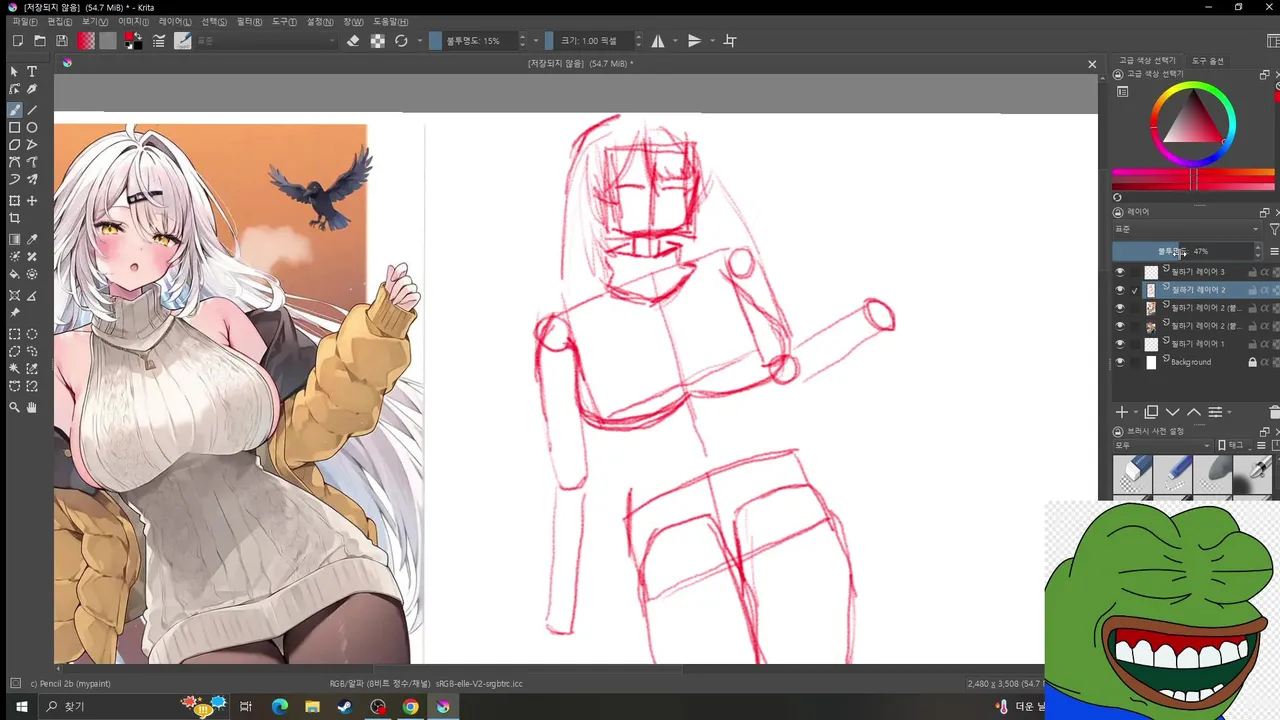Select the Rectangular Selection tool
Viewport: 1280px width, 720px height.
click(14, 335)
